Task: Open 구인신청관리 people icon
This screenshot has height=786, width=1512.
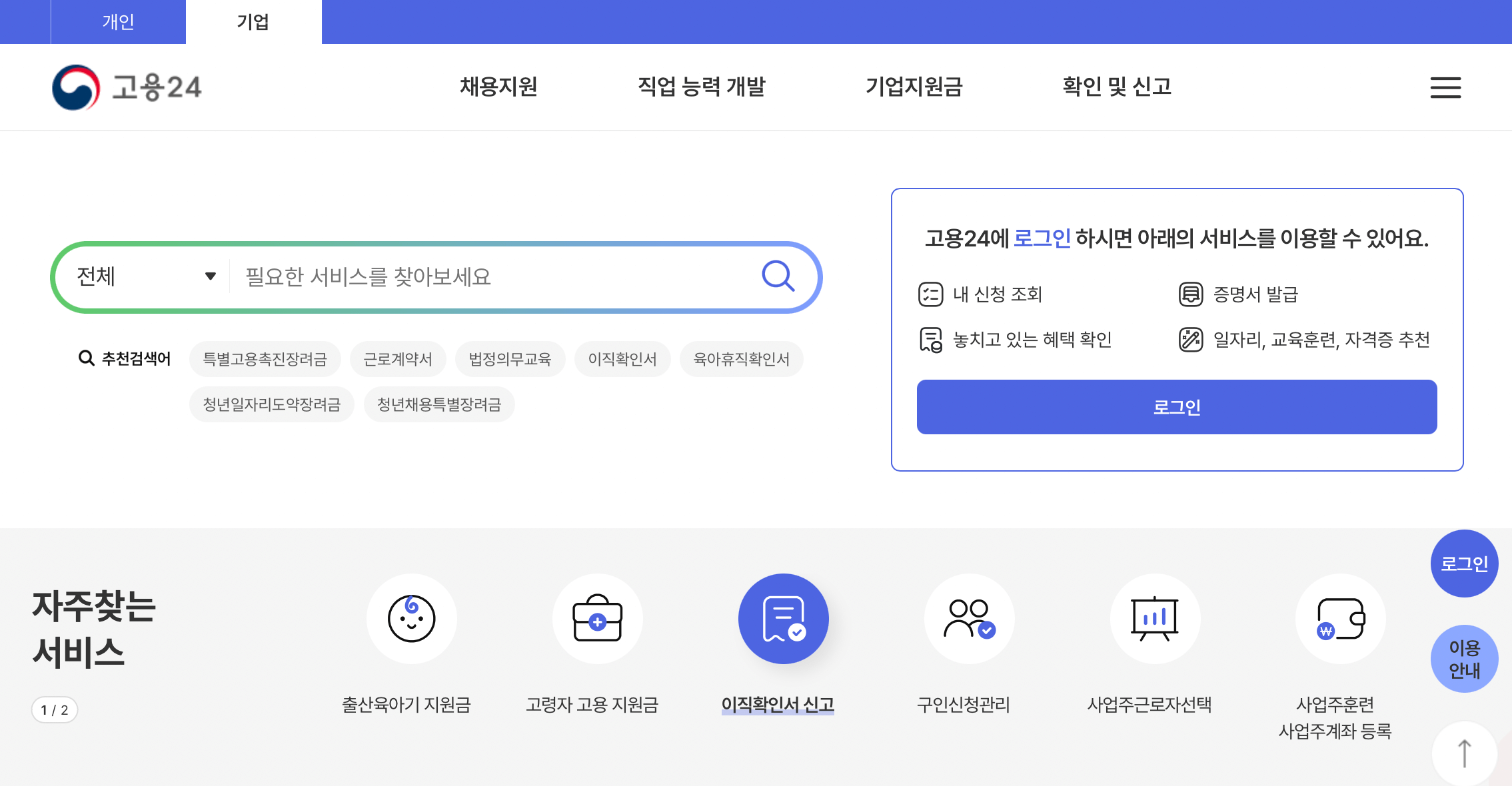Action: point(970,618)
